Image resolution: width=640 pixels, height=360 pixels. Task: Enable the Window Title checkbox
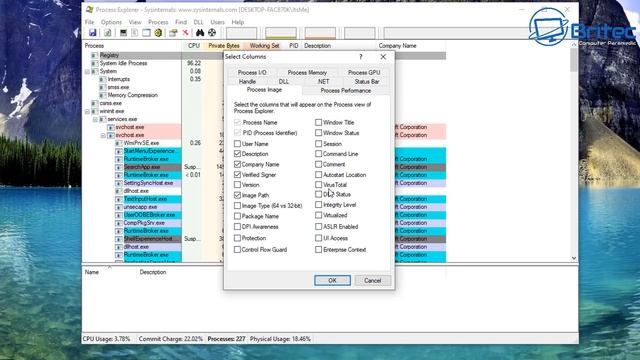318,122
